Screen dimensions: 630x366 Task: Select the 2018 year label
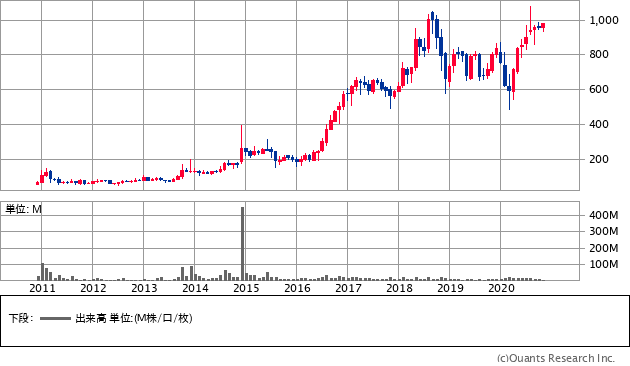tap(399, 288)
